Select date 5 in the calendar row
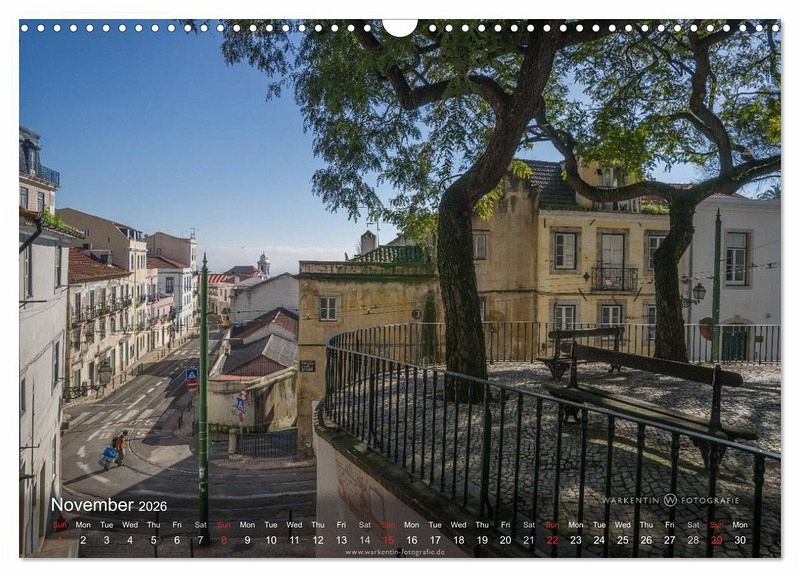Screen dimensions: 800x577 (x=154, y=540)
